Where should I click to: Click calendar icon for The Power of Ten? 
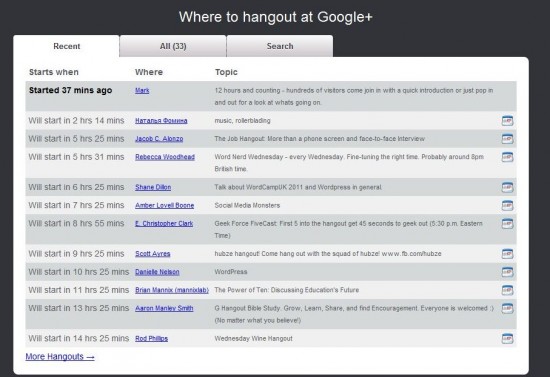click(507, 291)
